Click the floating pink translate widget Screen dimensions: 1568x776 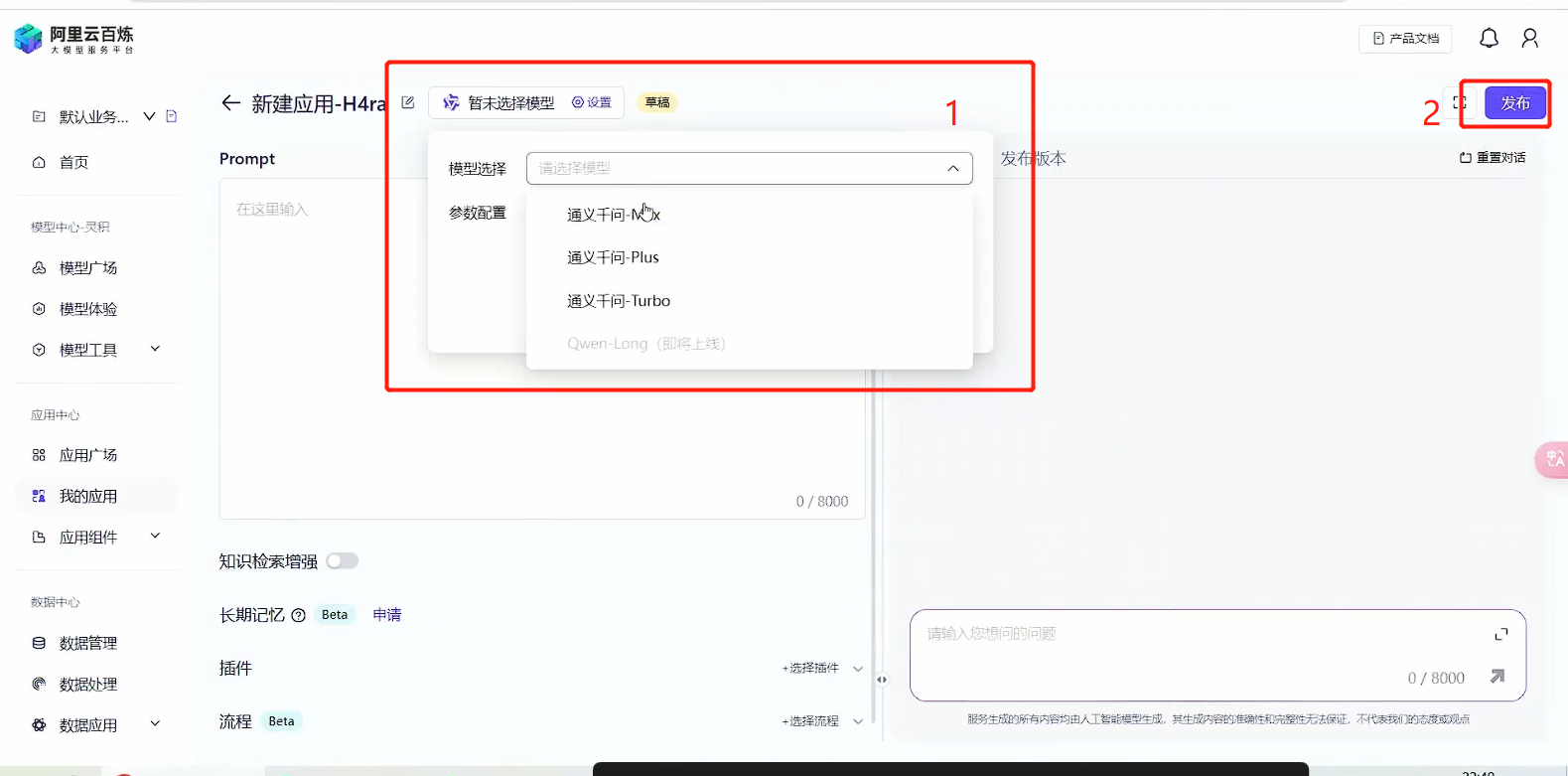pos(1552,459)
